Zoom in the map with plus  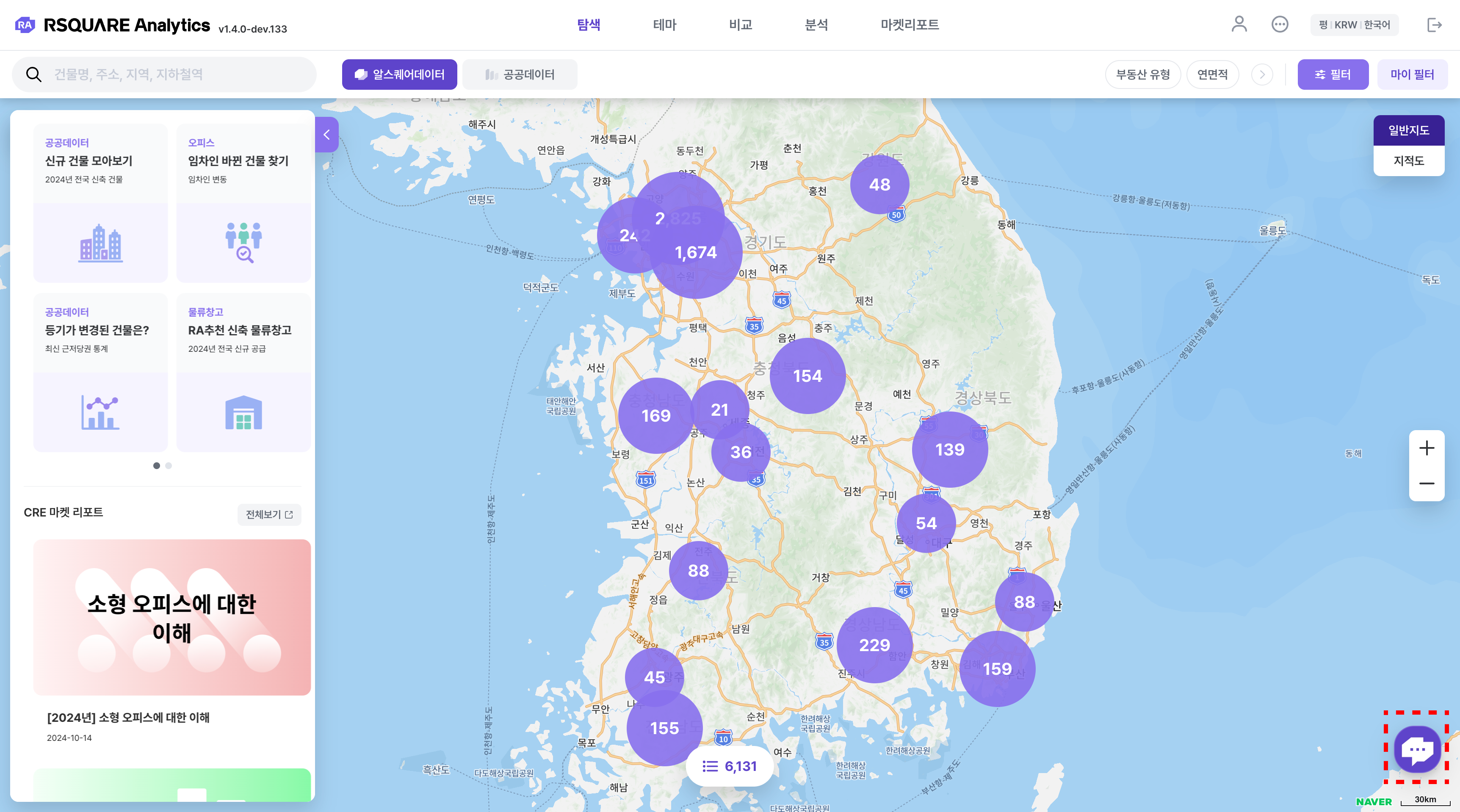(x=1426, y=448)
